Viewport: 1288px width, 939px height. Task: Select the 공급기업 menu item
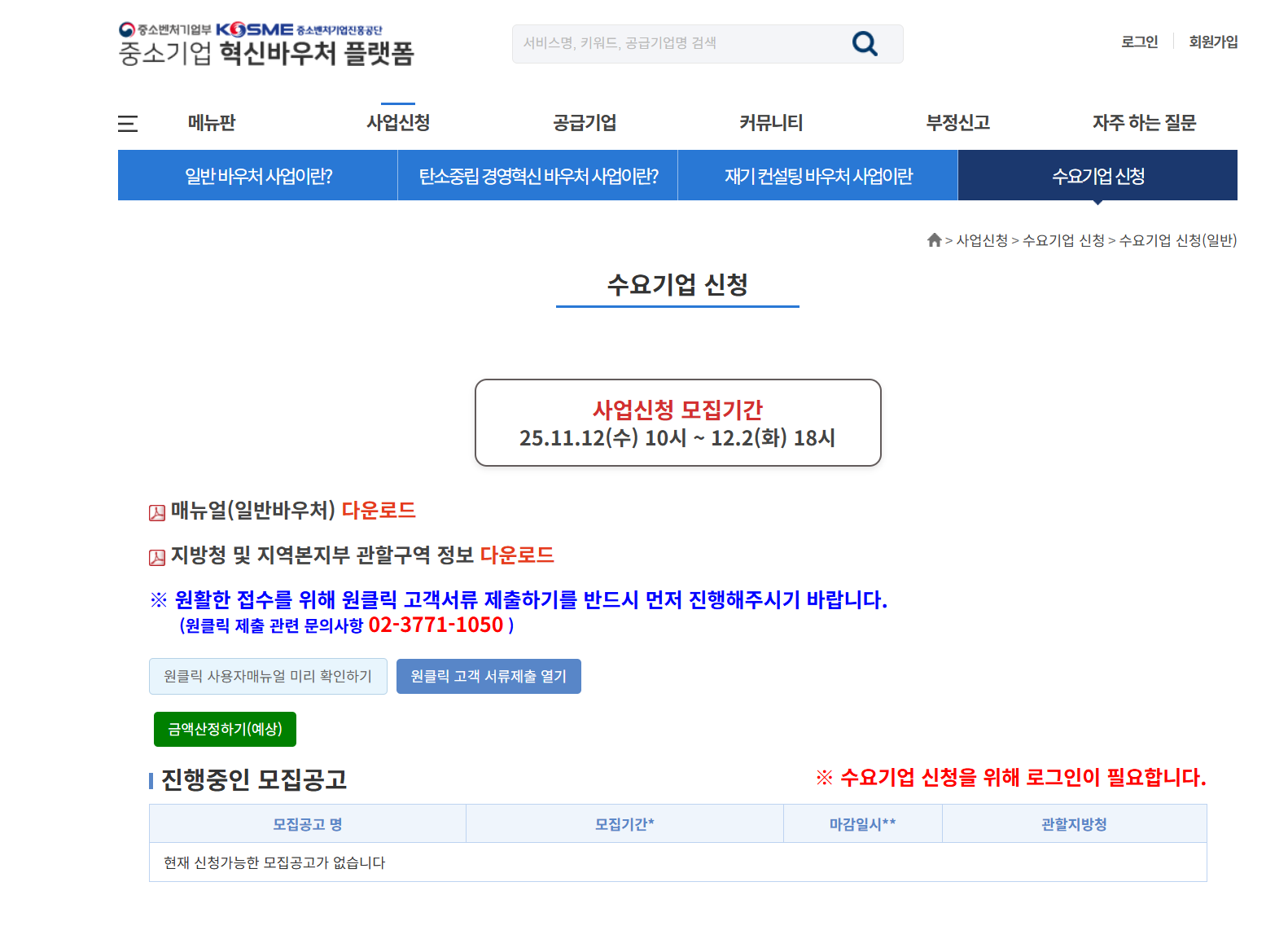click(x=585, y=123)
